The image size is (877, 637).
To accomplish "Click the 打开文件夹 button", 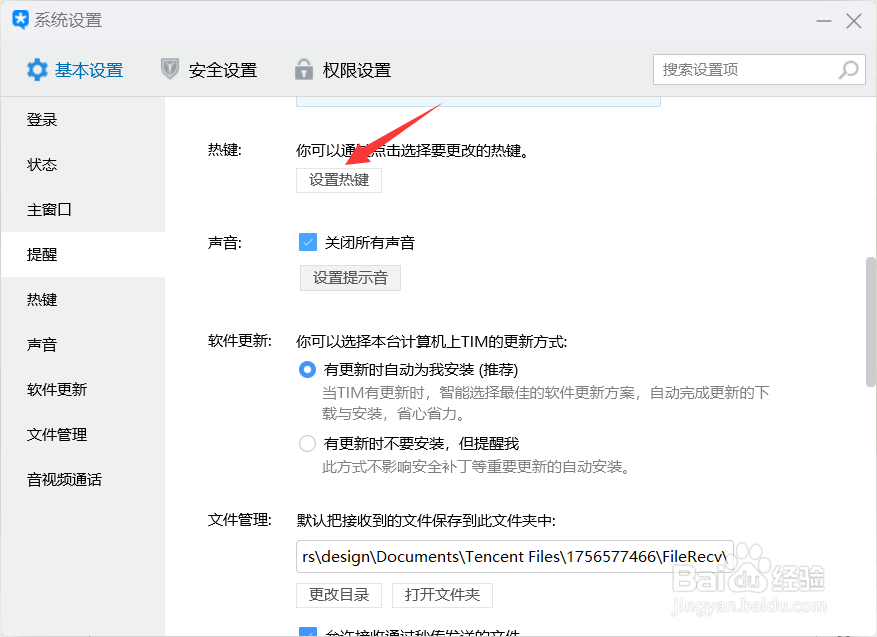I will [x=442, y=594].
